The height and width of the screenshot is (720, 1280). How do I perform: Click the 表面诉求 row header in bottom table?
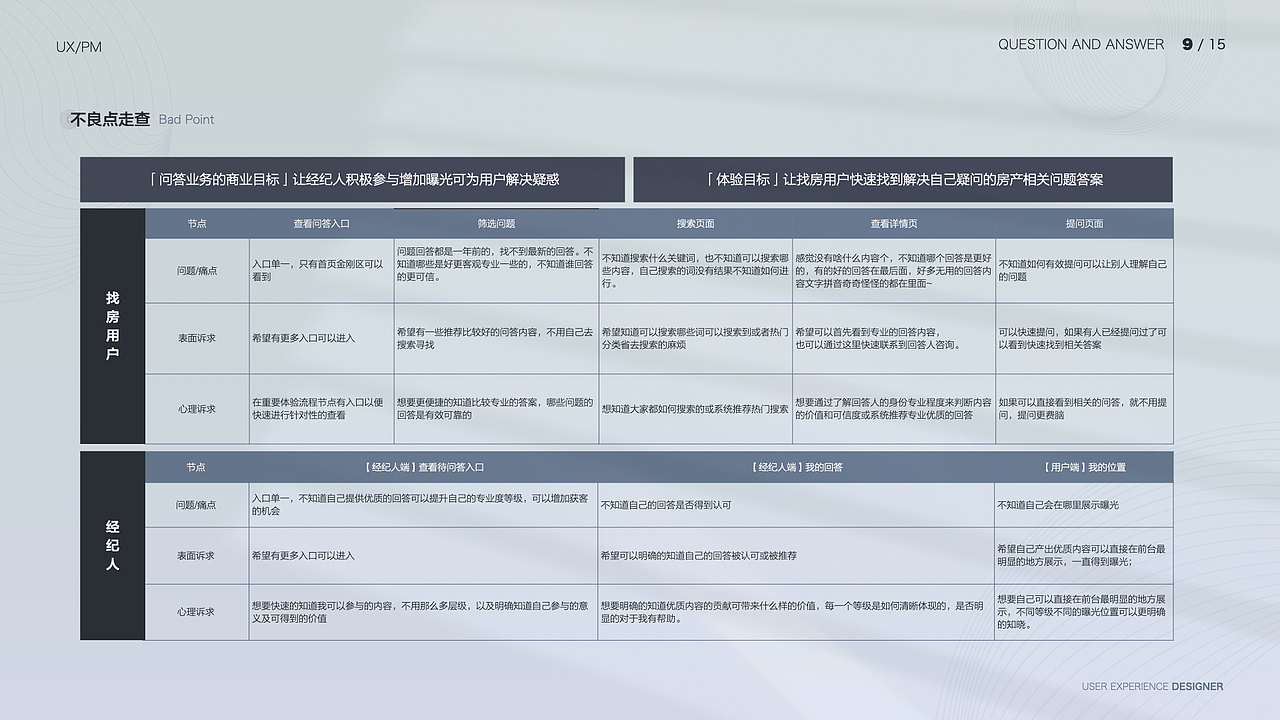click(197, 556)
